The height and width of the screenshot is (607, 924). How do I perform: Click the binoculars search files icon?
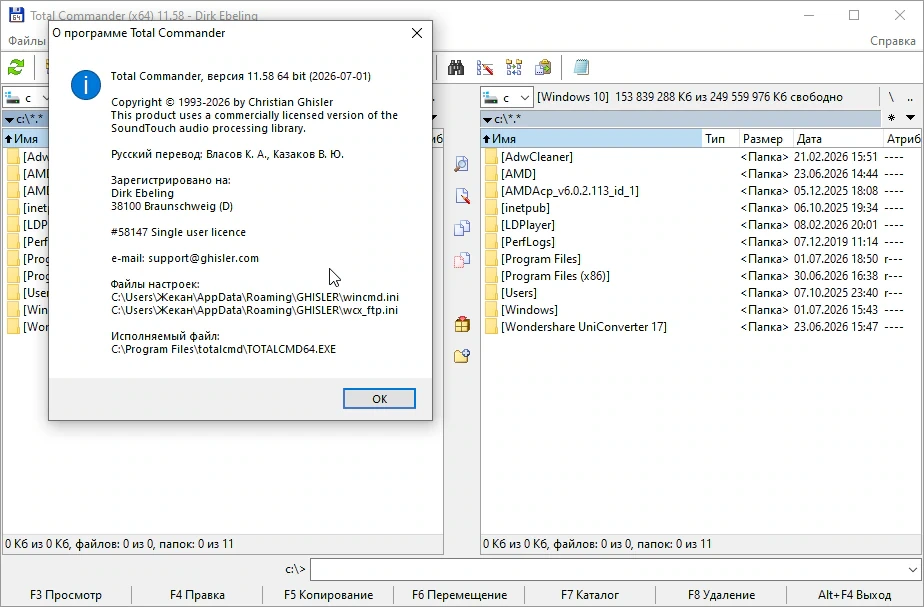coord(456,68)
